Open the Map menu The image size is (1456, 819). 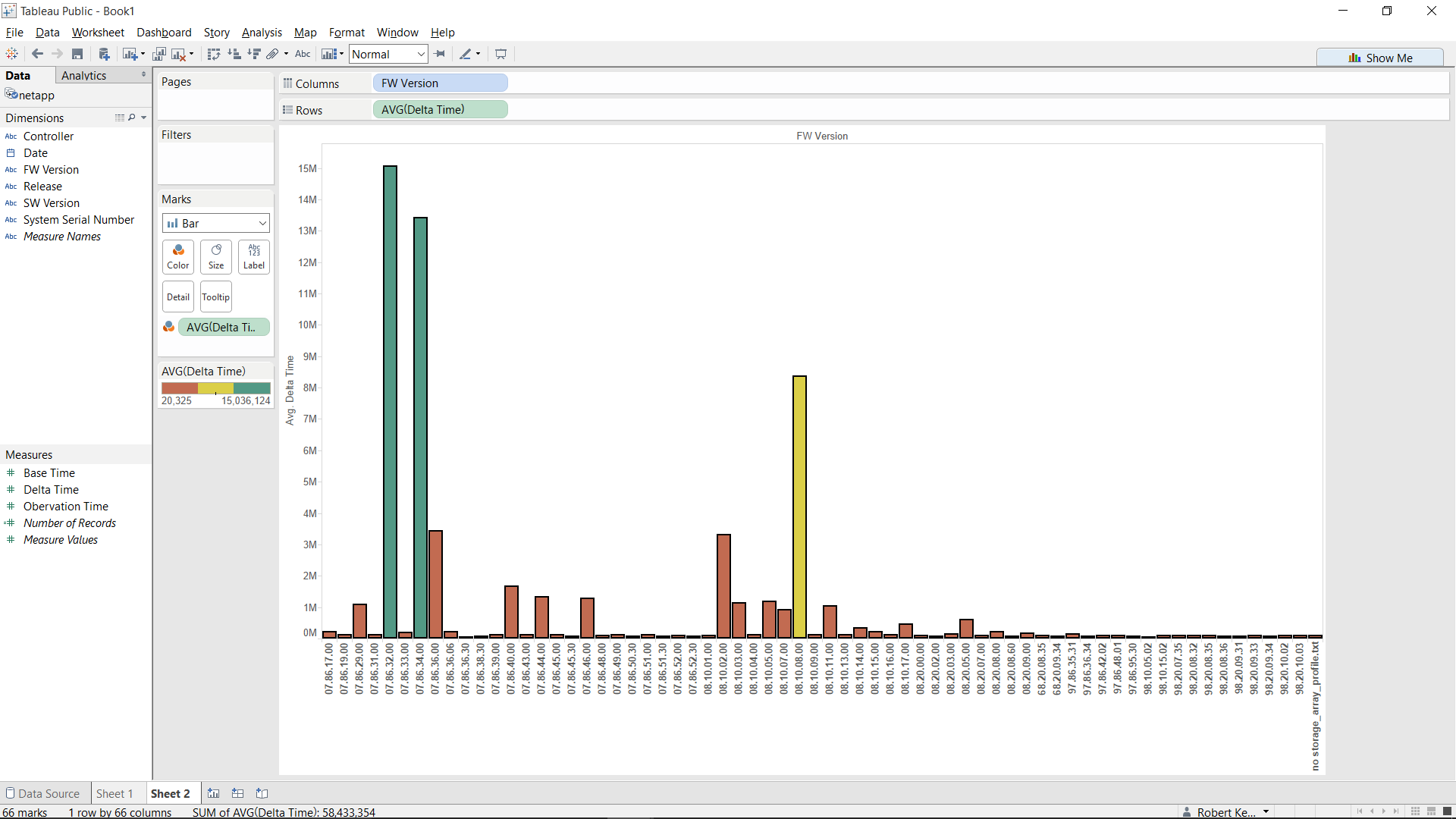pos(305,32)
